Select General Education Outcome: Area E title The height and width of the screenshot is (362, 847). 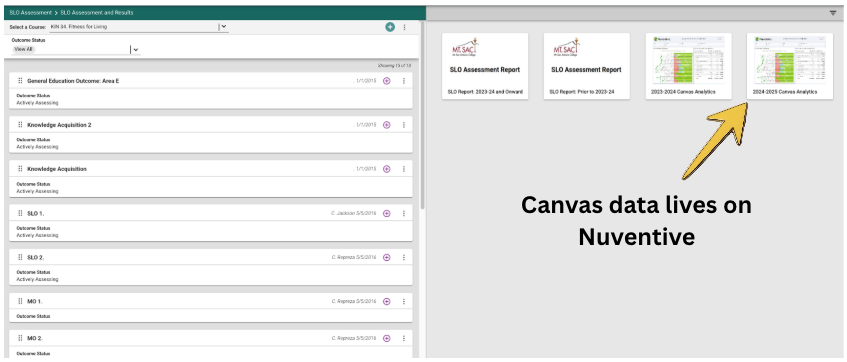click(73, 81)
